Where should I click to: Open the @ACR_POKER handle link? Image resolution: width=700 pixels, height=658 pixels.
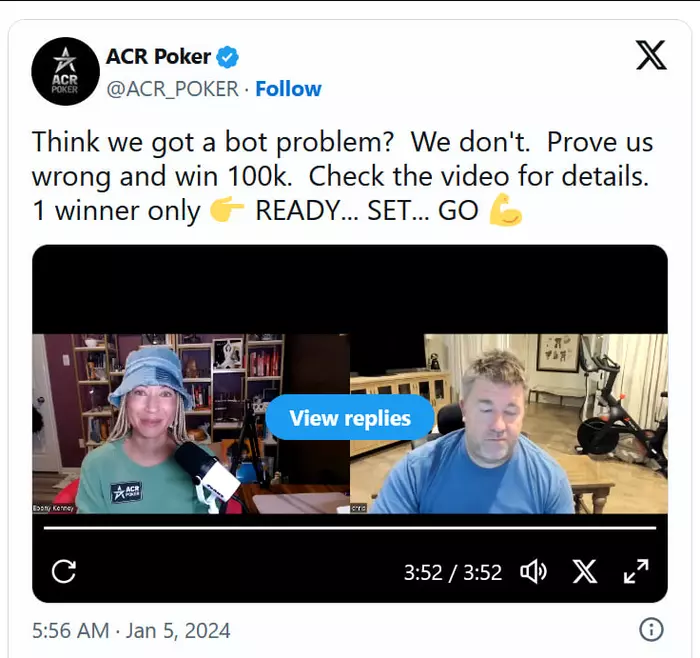[173, 89]
